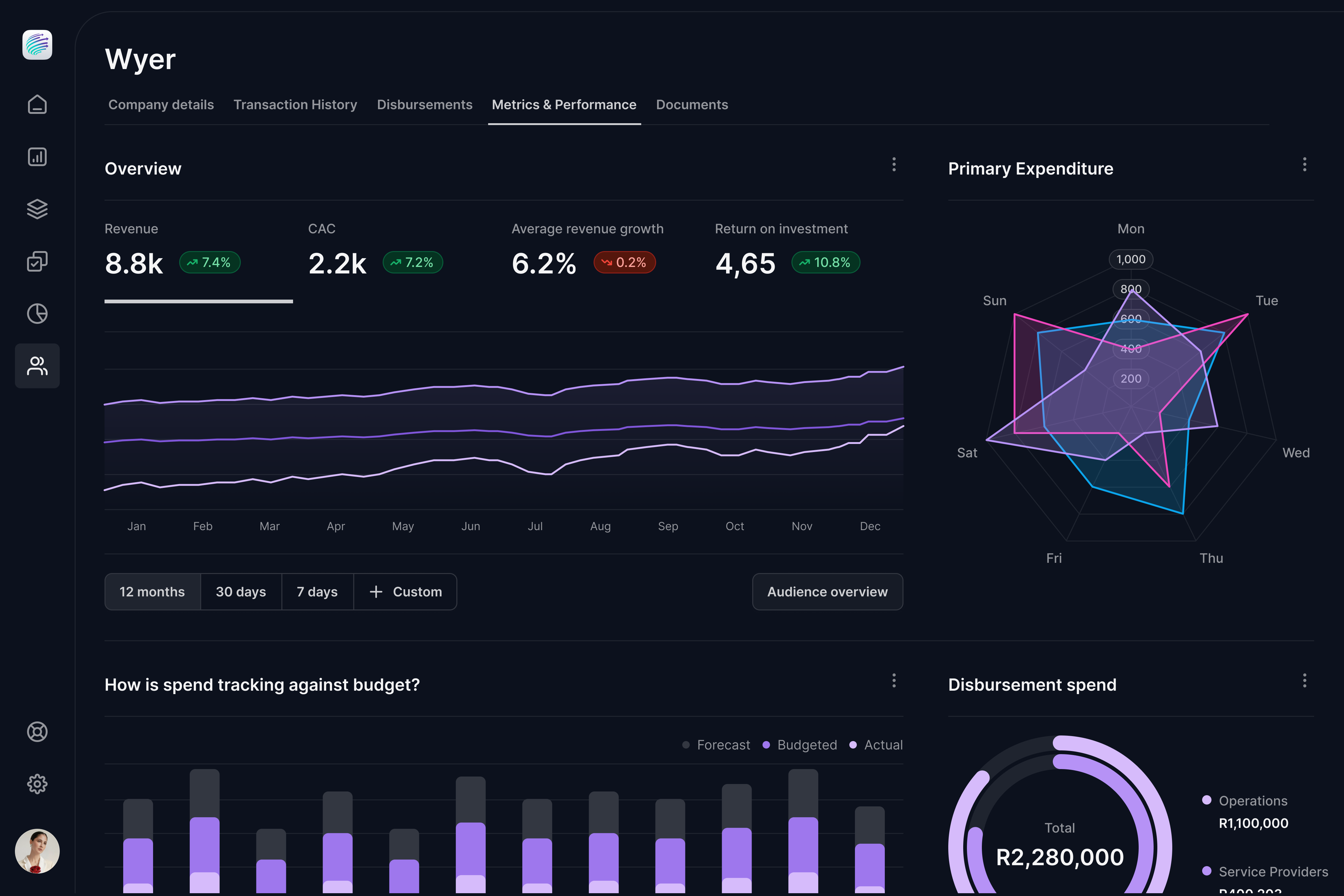
Task: Click the Mon axis label on radar chart
Action: 1131,229
